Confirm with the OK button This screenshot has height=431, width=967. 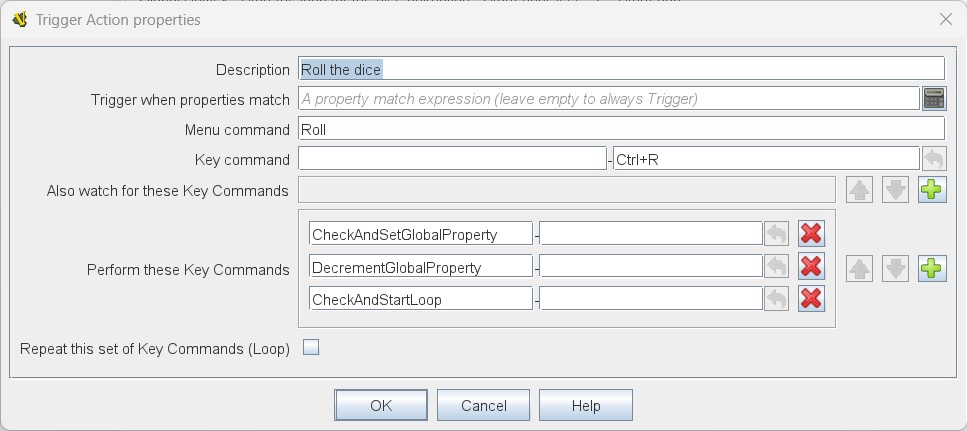[x=381, y=405]
